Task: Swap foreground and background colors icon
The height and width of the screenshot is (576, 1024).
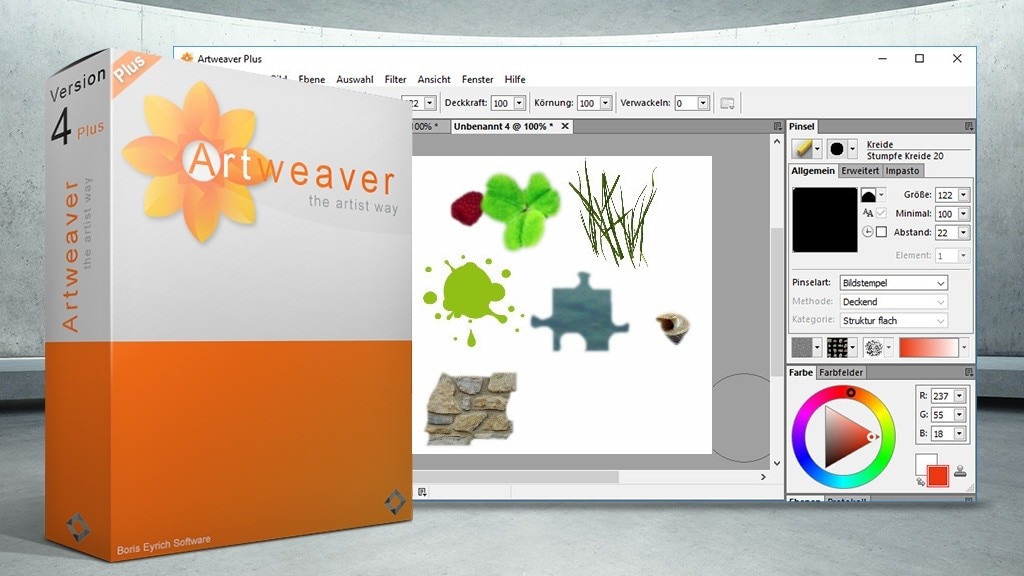Action: click(x=920, y=482)
